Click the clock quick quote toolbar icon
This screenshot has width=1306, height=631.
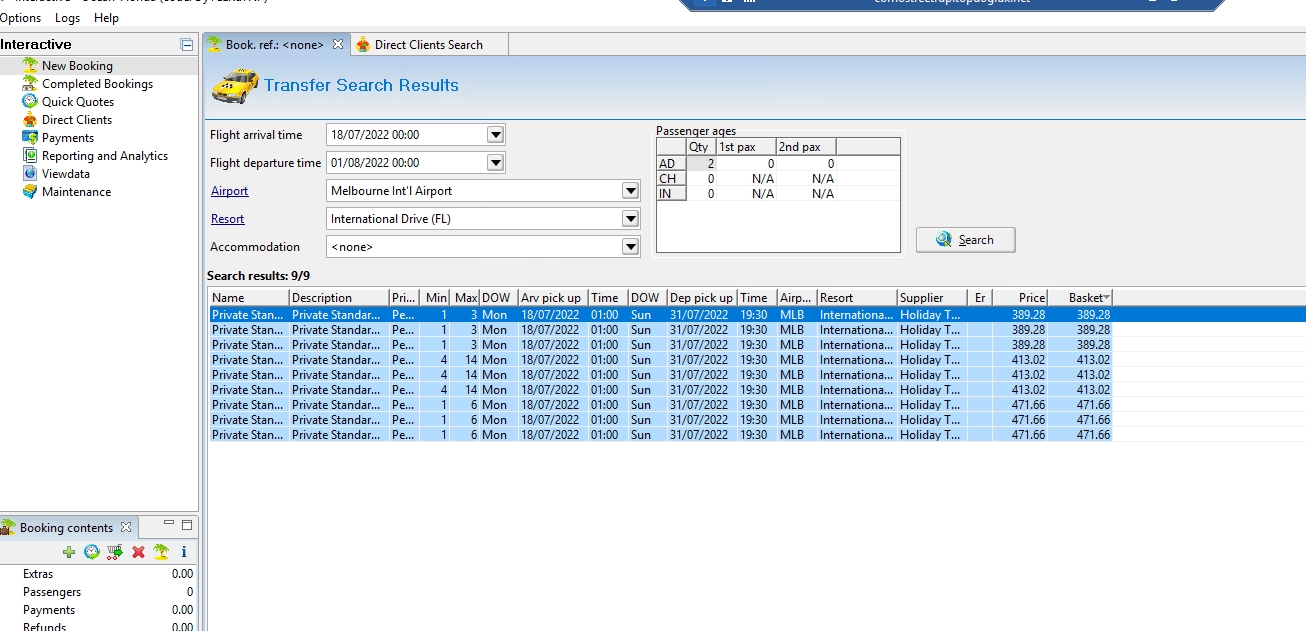click(x=92, y=552)
